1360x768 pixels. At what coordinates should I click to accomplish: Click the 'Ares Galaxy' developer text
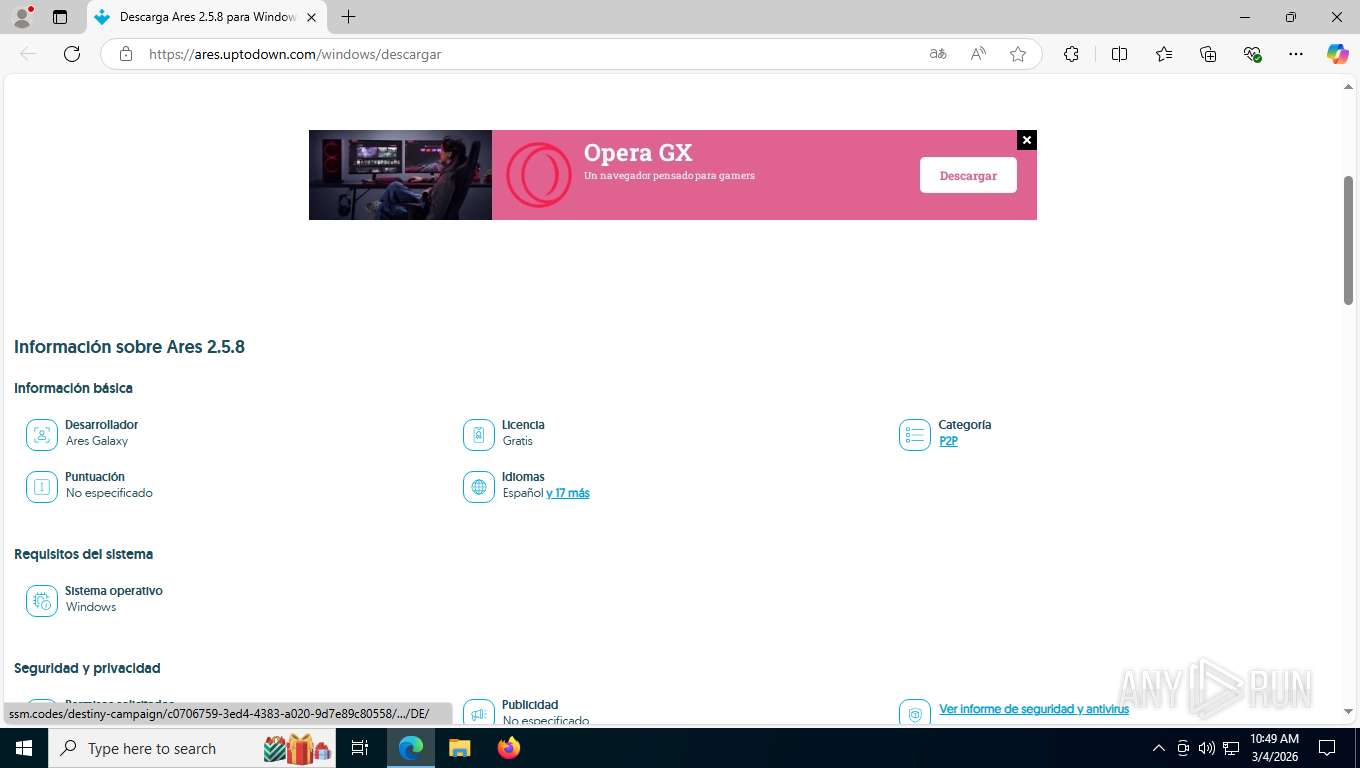[x=97, y=441]
